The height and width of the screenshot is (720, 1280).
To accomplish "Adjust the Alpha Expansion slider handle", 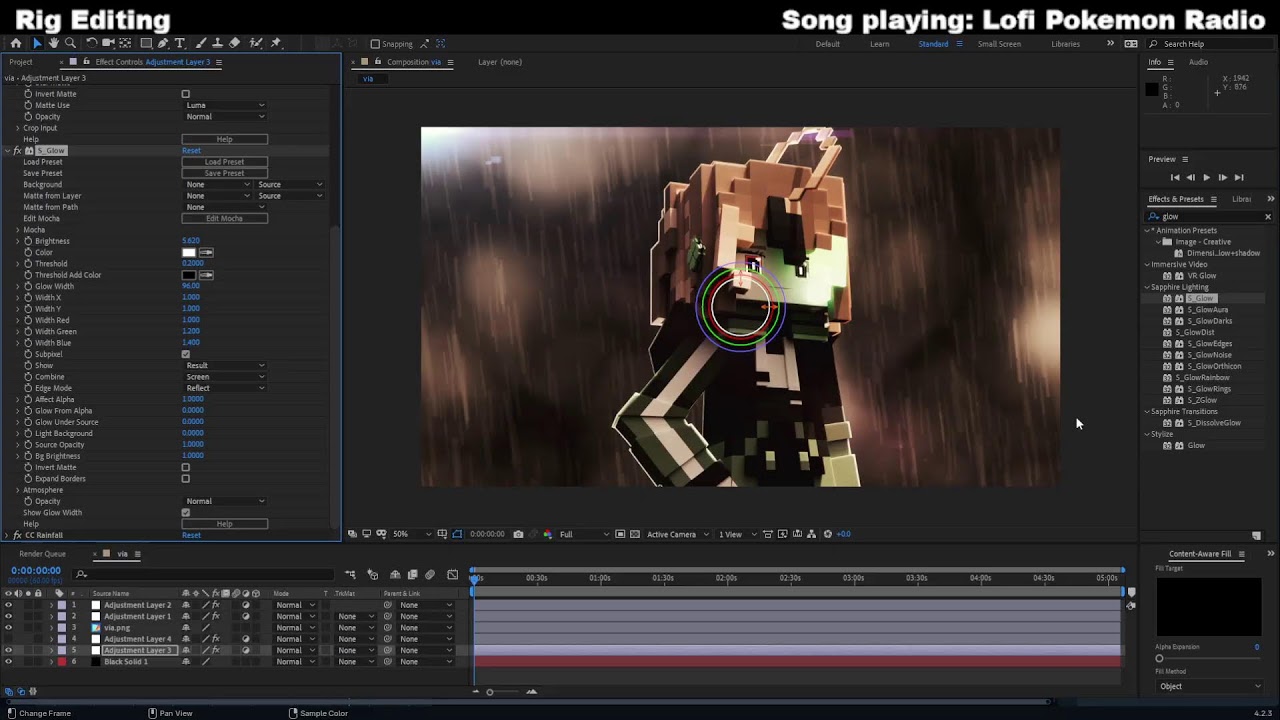I will click(1160, 659).
